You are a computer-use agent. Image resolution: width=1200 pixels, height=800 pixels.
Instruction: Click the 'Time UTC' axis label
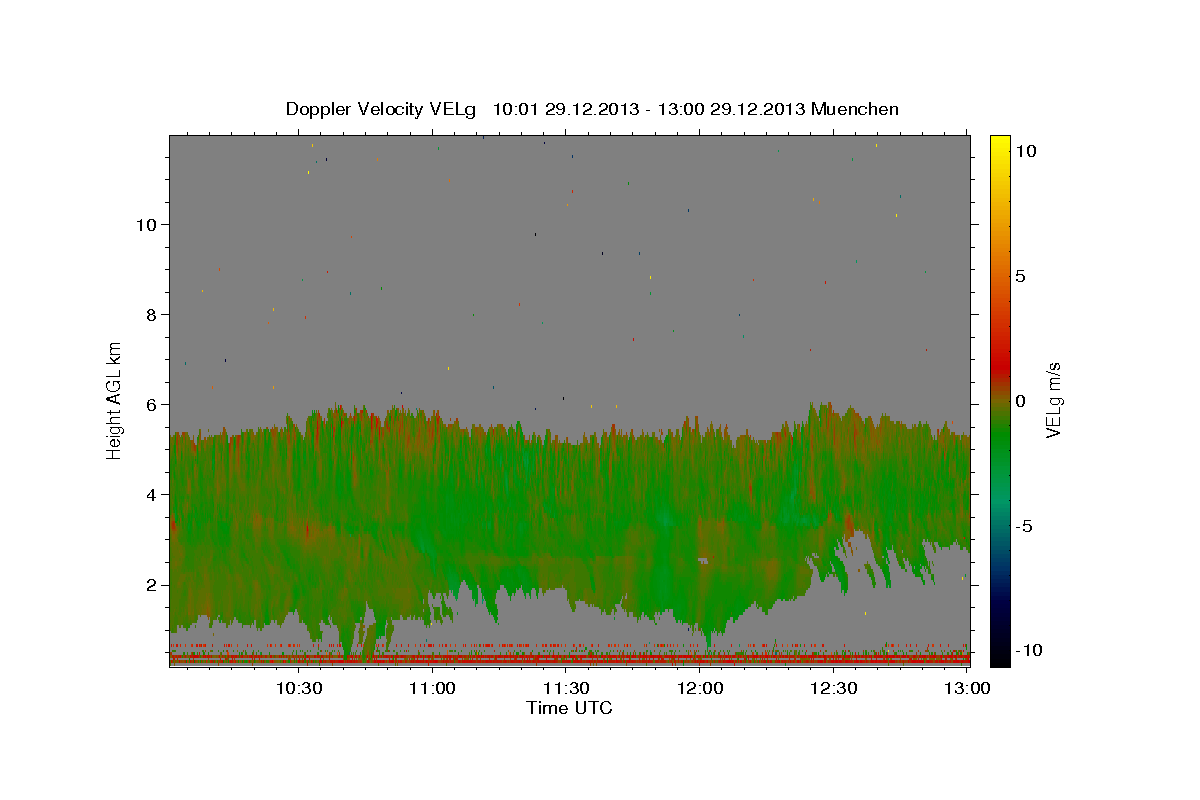[x=569, y=708]
